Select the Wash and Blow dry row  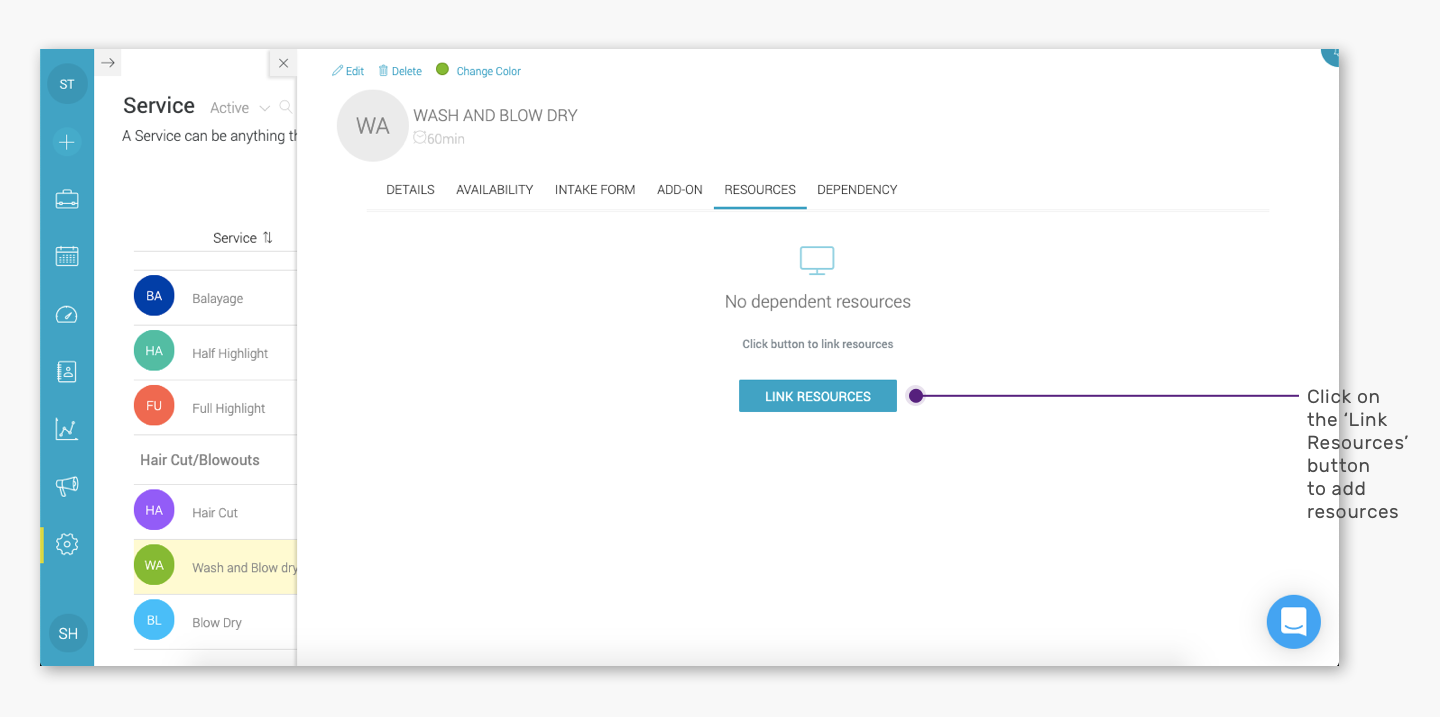tap(215, 567)
